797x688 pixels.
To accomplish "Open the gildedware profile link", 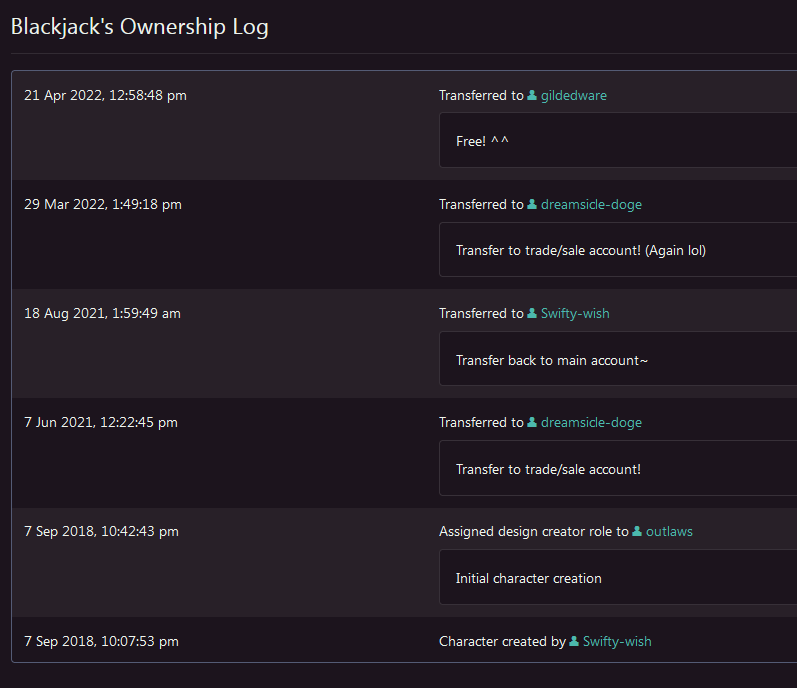I will [x=573, y=96].
